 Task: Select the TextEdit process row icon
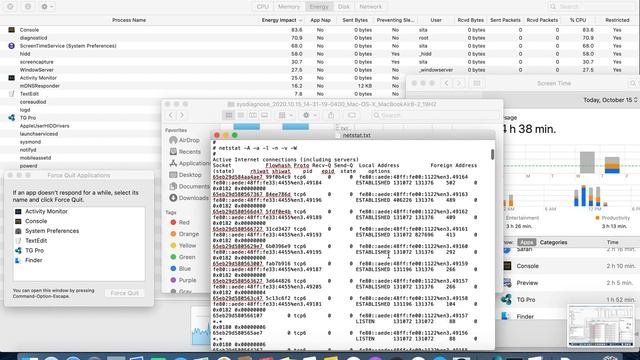point(11,93)
